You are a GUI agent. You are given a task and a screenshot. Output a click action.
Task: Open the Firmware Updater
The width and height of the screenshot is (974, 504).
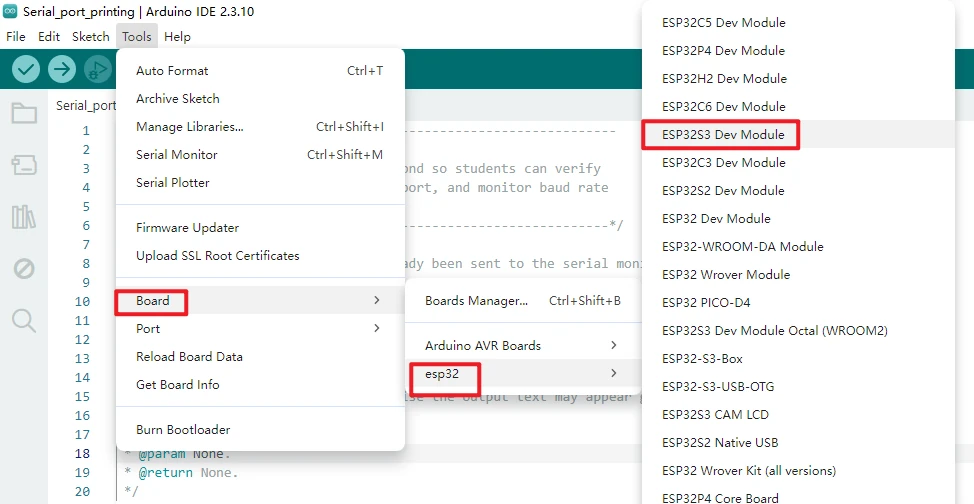(x=260, y=227)
